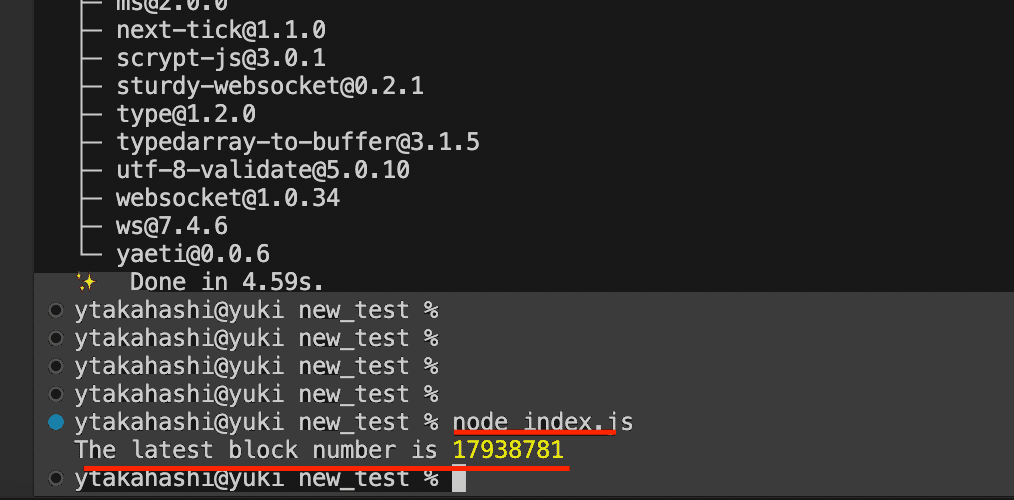This screenshot has height=500, width=1014.
Task: Click the sparkle icon before Done message
Action: point(85,282)
